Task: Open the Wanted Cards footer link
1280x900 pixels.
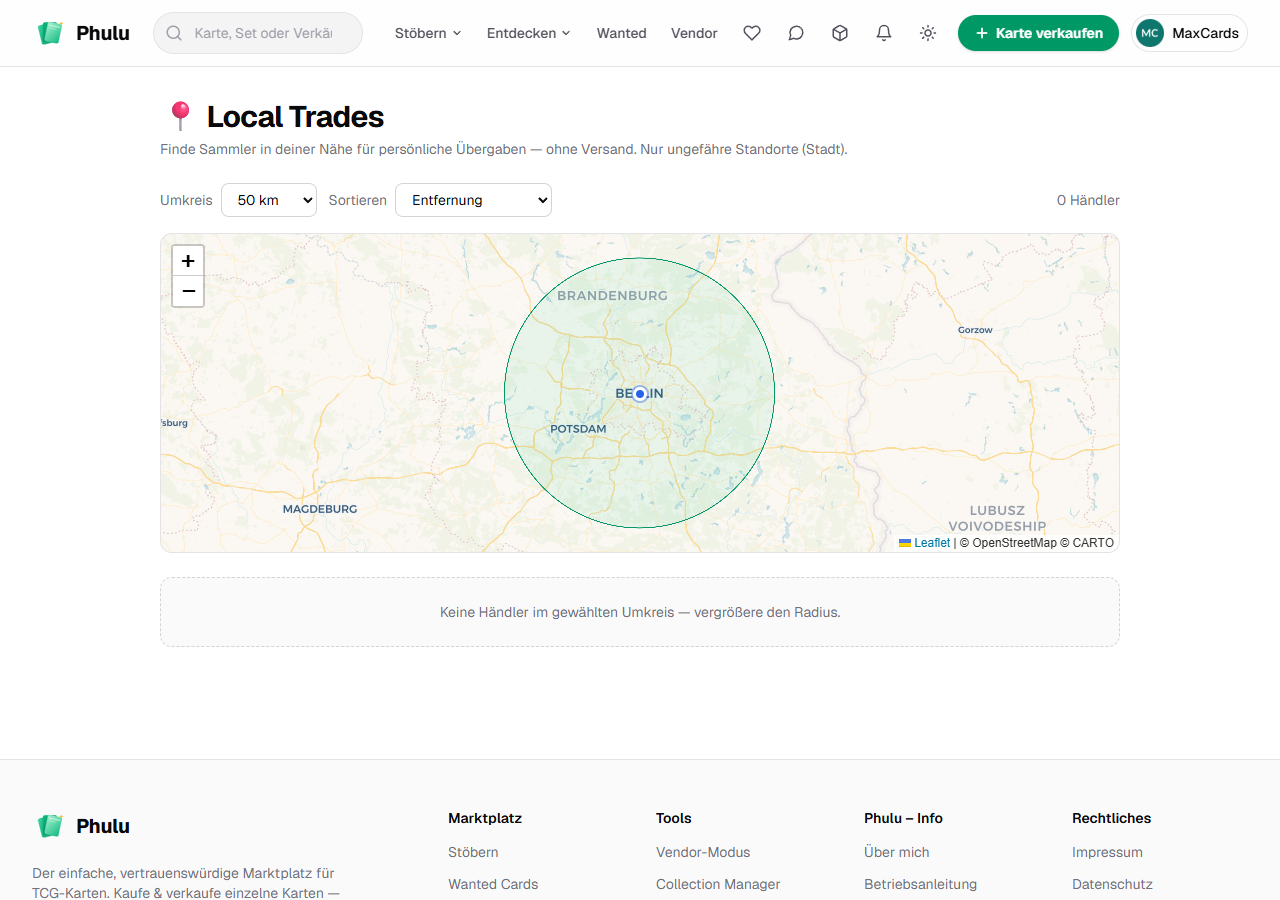Action: tap(493, 884)
